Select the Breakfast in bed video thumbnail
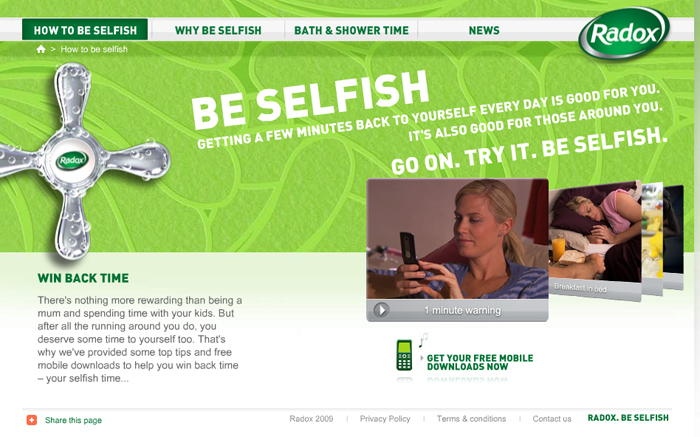 [595, 241]
